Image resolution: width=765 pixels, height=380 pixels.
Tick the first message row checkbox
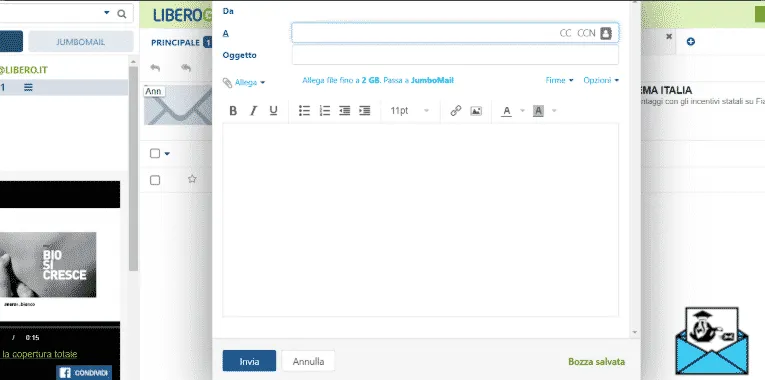(155, 180)
